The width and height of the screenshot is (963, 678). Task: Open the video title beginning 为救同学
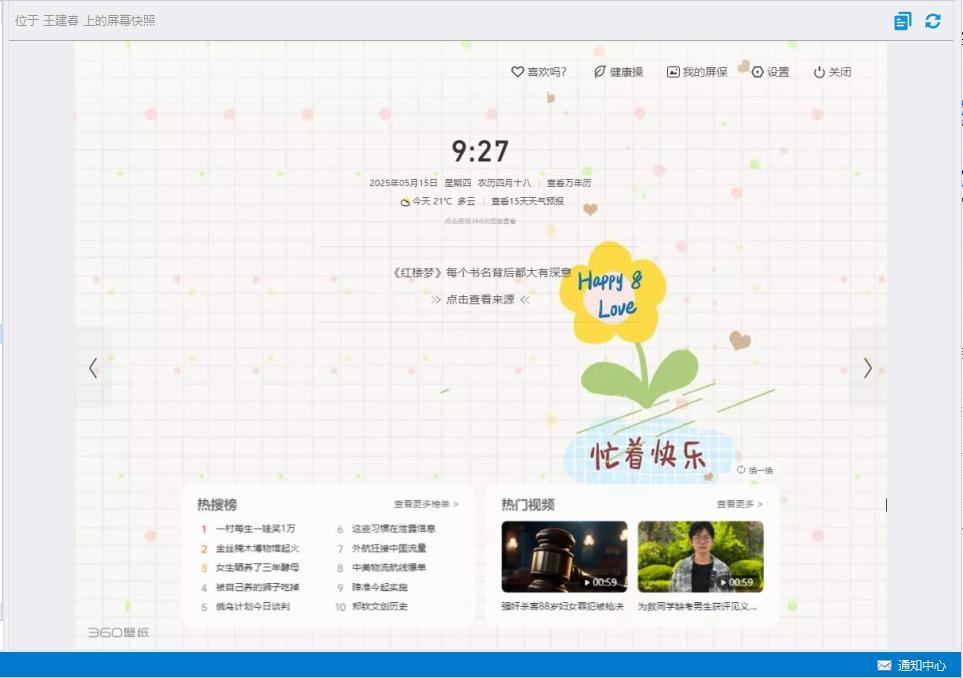click(x=697, y=606)
